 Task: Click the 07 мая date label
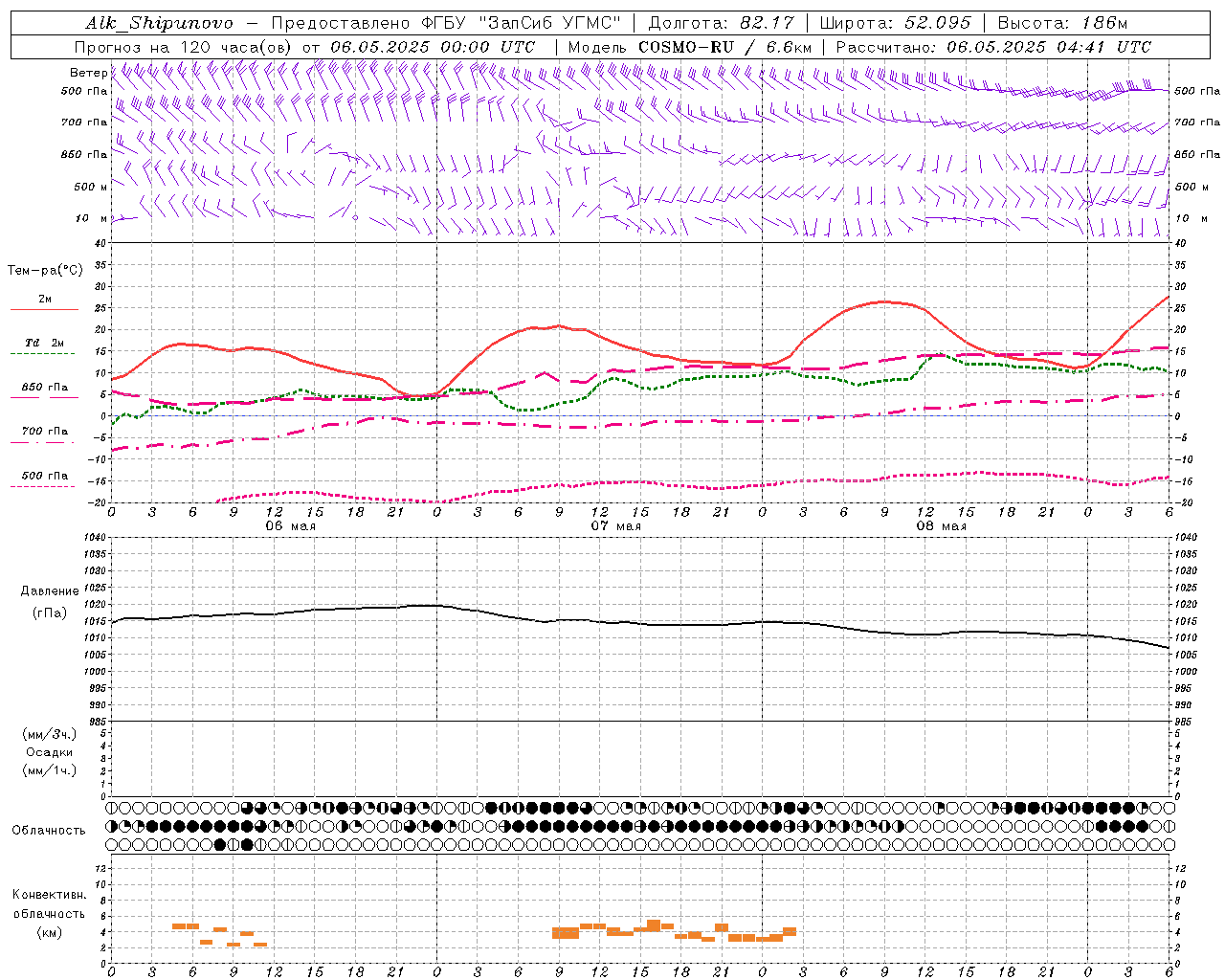coord(616,526)
